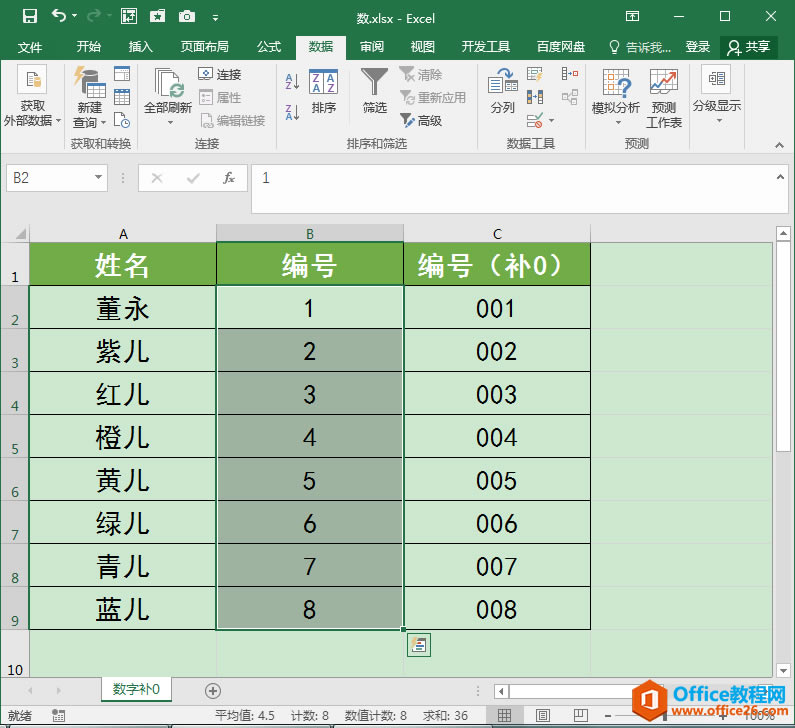Switch to Developer (开发工具) tab
Image resolution: width=795 pixels, height=728 pixels.
point(485,47)
